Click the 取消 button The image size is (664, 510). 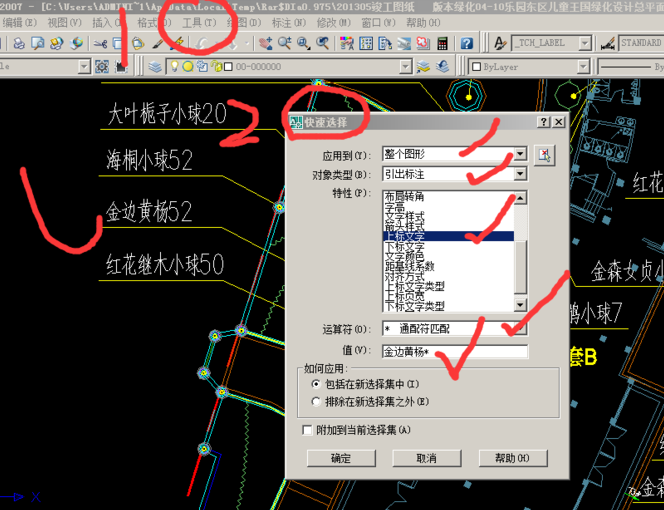pos(426,458)
